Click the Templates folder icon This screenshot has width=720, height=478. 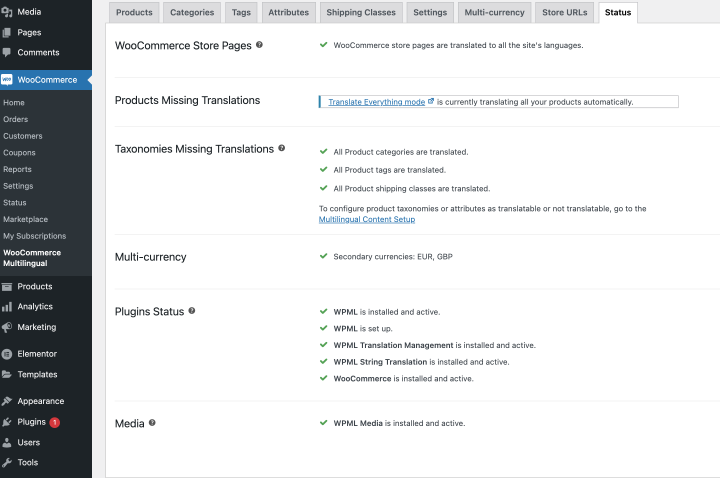click(6, 374)
